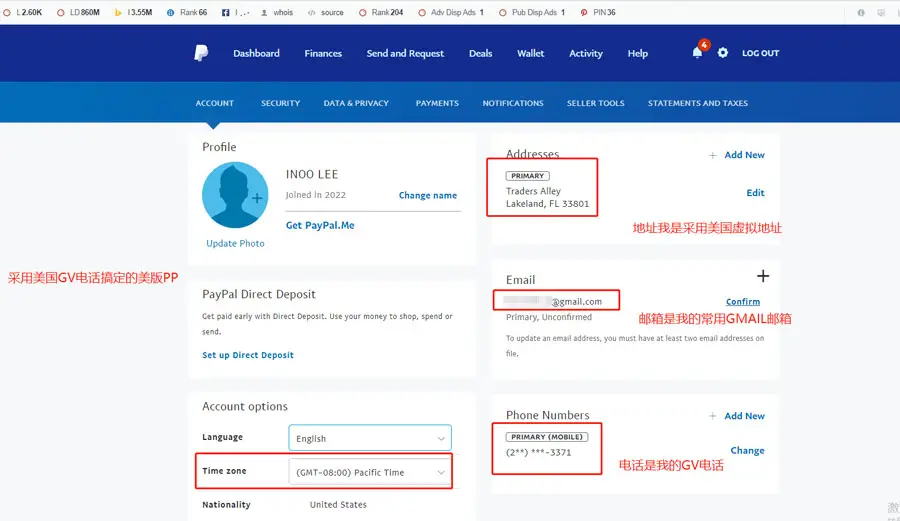This screenshot has height=521, width=900.
Task: Click the LD 860M toolbar indicator
Action: point(79,12)
